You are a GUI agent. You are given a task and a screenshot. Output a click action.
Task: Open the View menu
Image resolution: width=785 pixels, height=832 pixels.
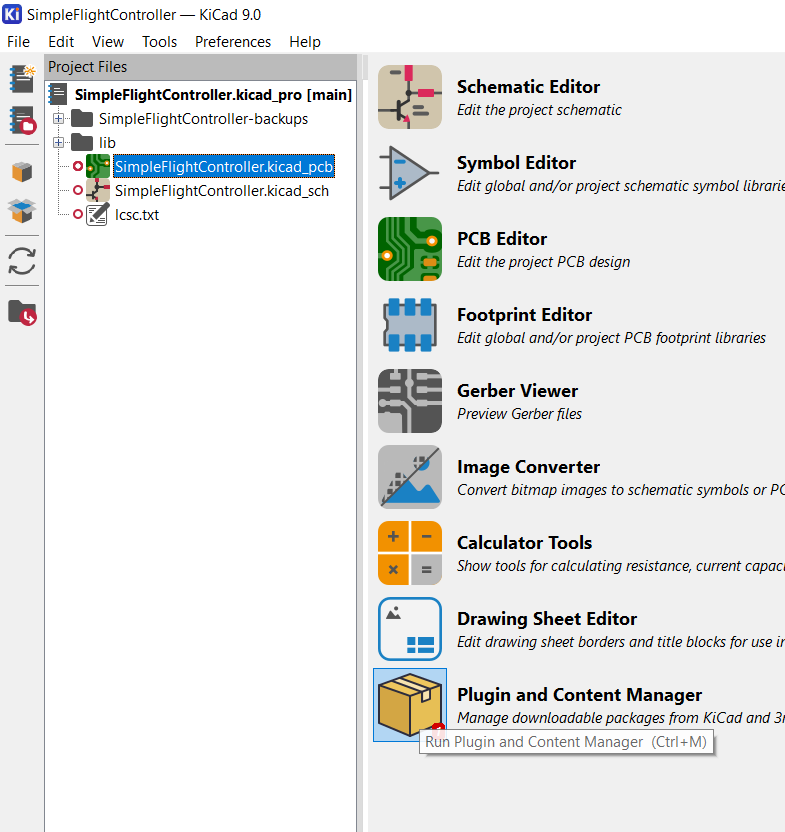[x=108, y=41]
